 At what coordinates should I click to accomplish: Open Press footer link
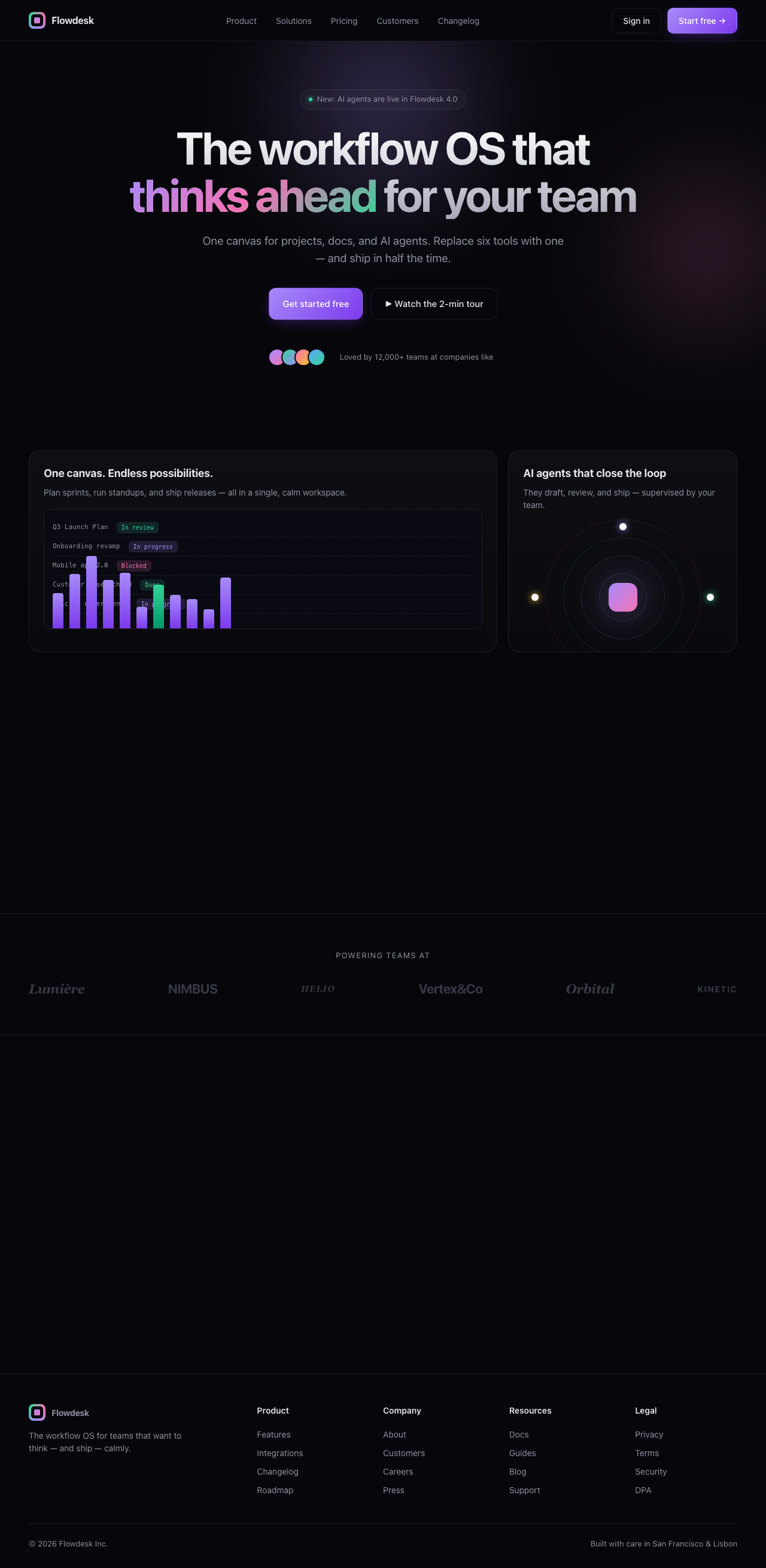click(394, 1491)
